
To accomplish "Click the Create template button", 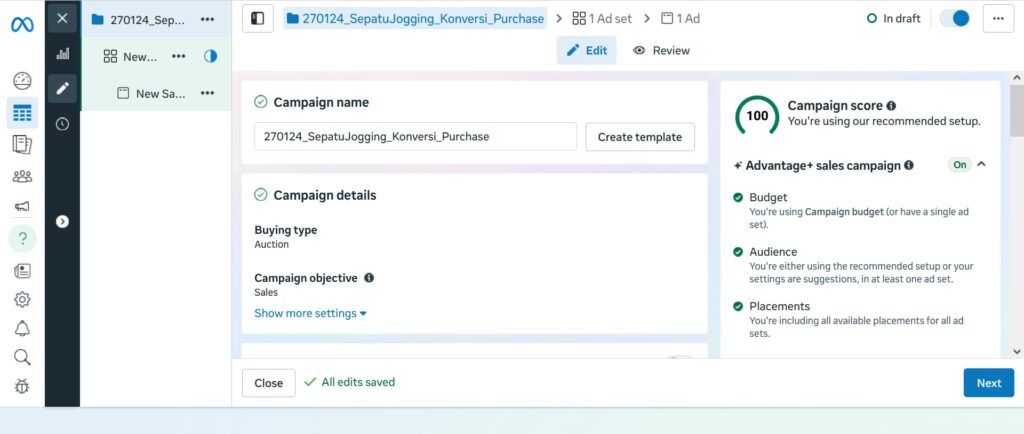I will click(x=640, y=136).
